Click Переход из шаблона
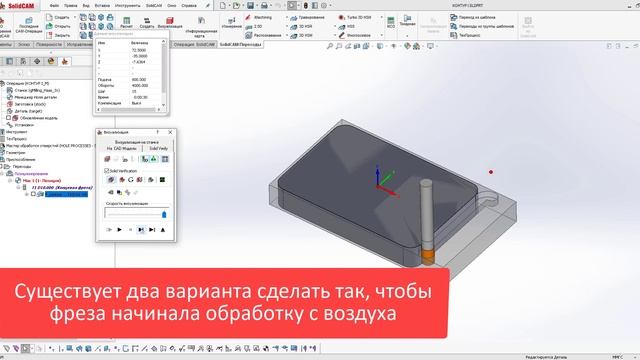Viewport: 640px width, 360px height. [x=473, y=17]
